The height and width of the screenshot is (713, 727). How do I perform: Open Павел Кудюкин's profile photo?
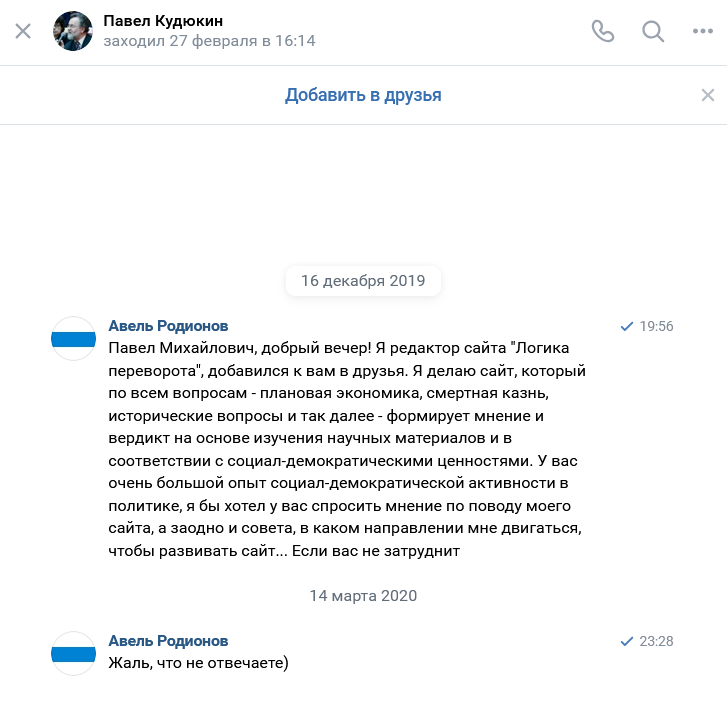[x=73, y=31]
